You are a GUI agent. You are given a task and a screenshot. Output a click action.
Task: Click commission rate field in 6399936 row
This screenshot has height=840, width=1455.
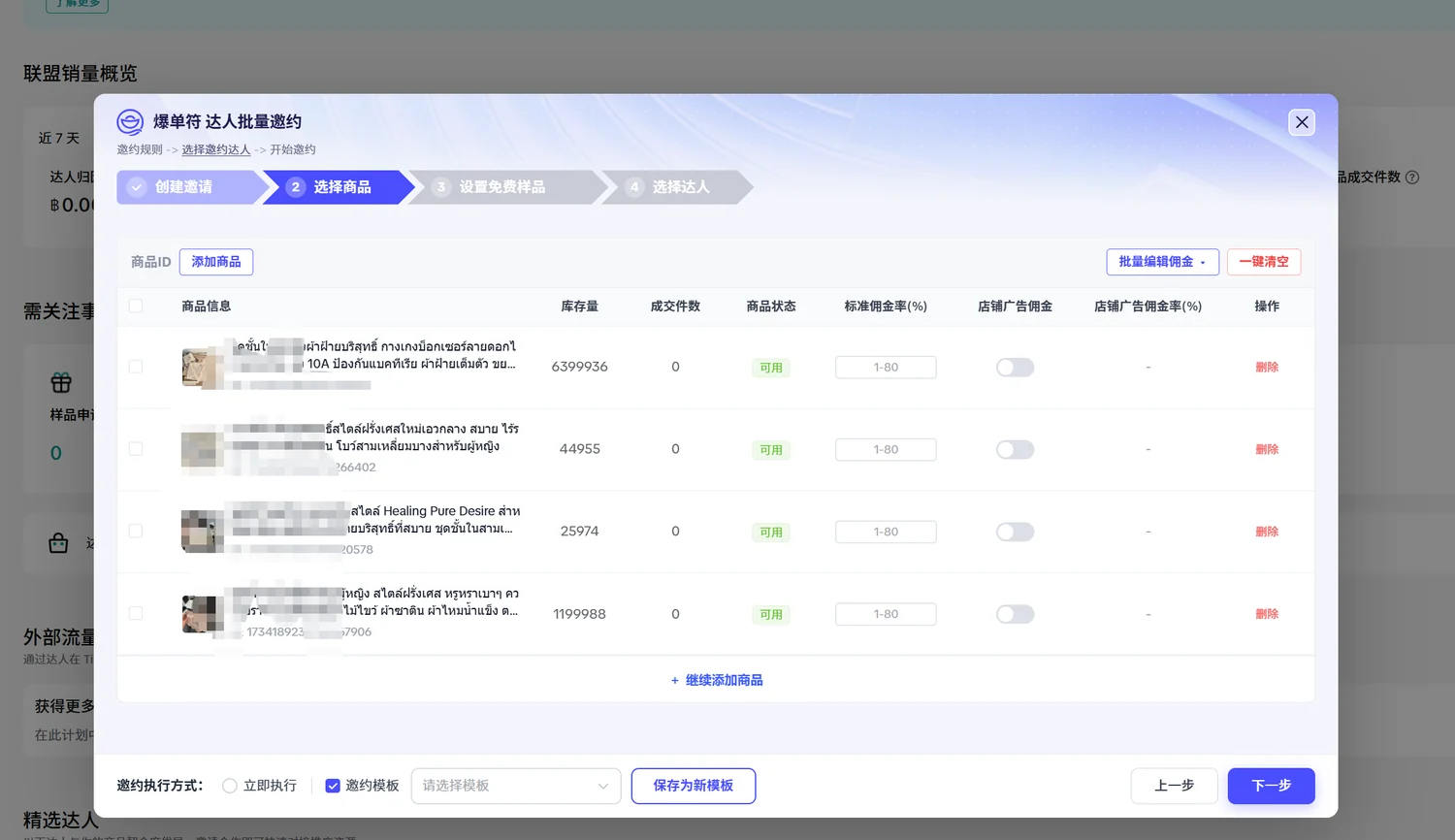(886, 368)
